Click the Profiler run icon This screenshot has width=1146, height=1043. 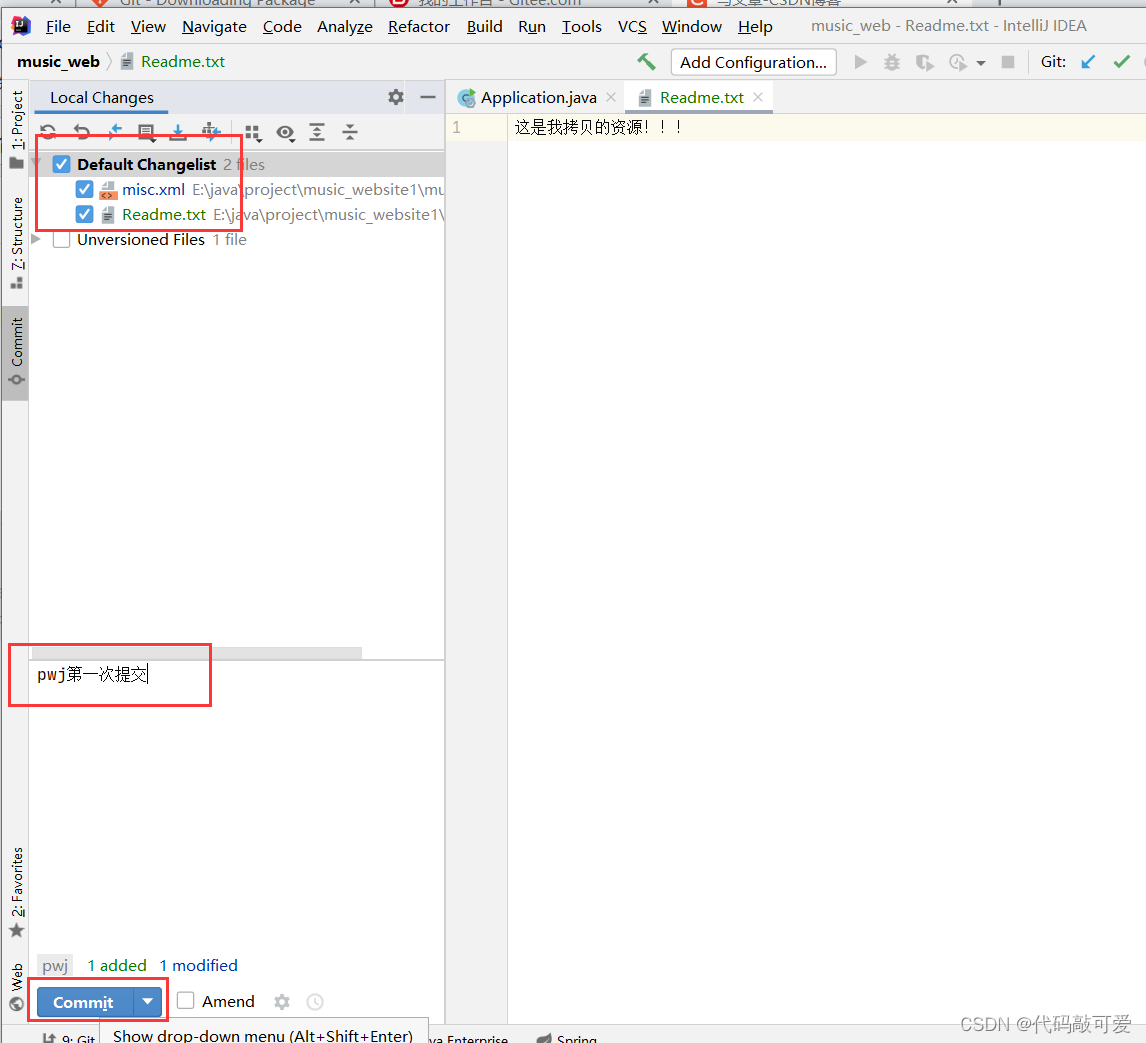click(x=957, y=63)
